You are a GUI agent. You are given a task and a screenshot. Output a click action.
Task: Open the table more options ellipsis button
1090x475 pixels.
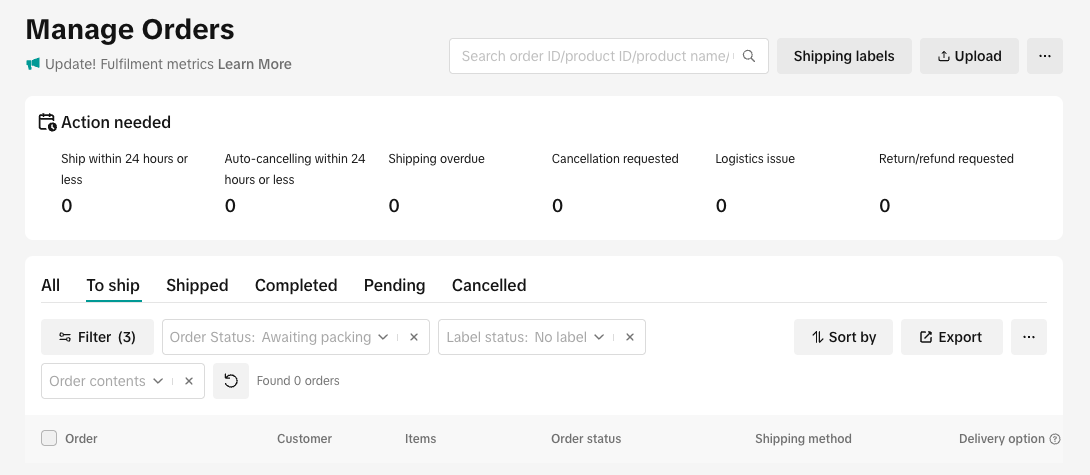[1029, 337]
